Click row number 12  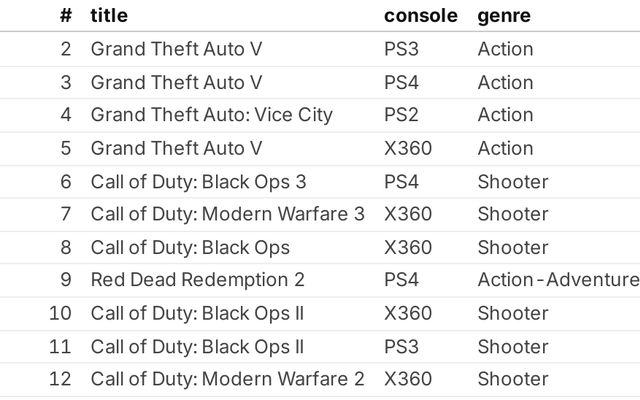(61, 379)
